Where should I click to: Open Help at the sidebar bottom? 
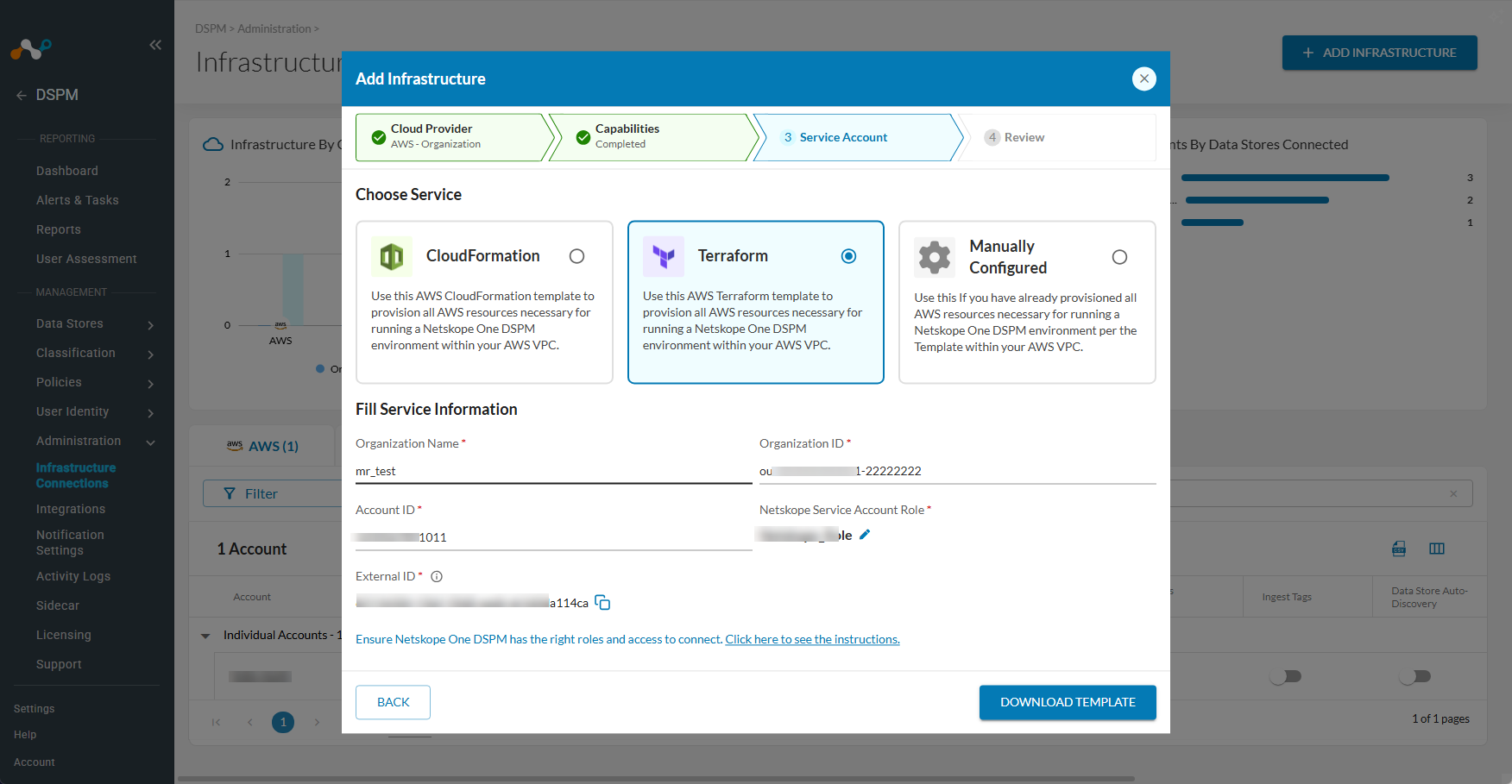click(x=25, y=735)
